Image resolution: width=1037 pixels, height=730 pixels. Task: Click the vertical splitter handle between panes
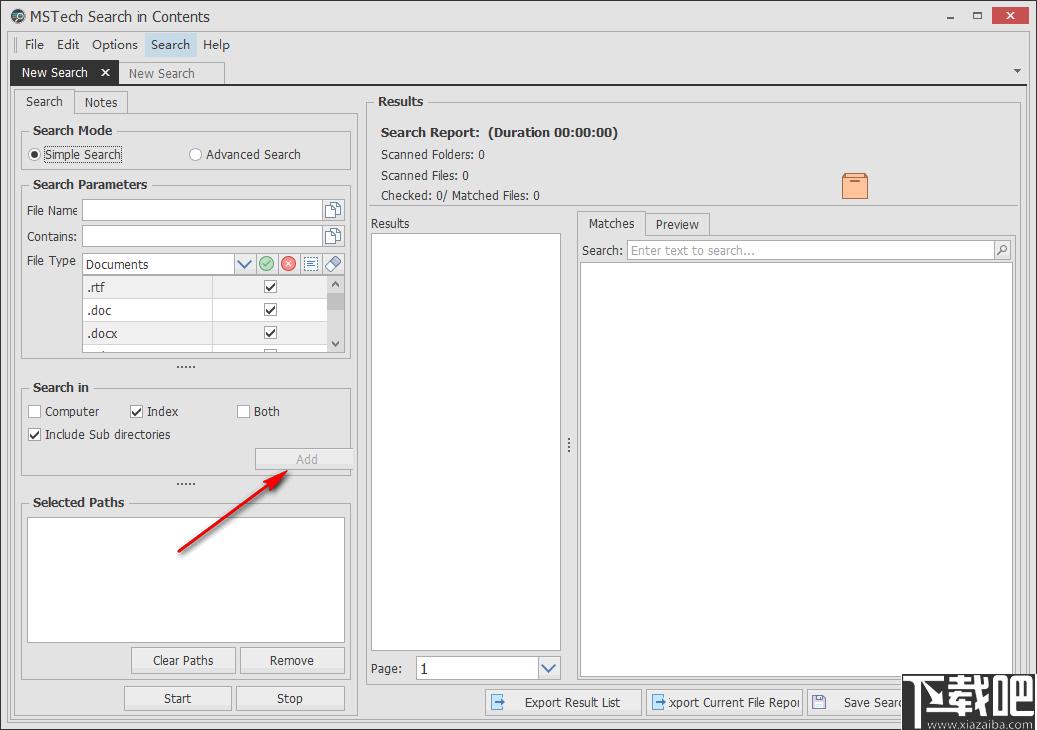pos(569,445)
